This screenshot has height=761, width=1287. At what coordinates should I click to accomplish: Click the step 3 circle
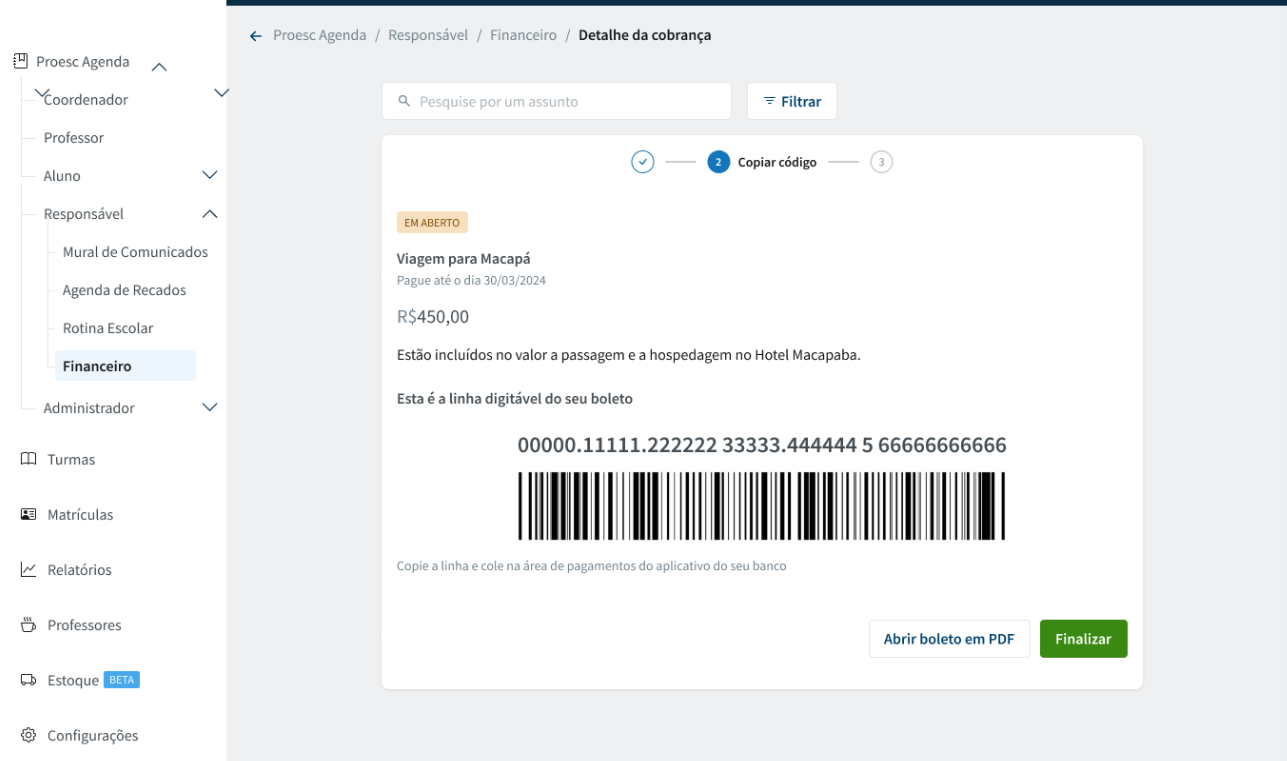pyautogui.click(x=881, y=162)
